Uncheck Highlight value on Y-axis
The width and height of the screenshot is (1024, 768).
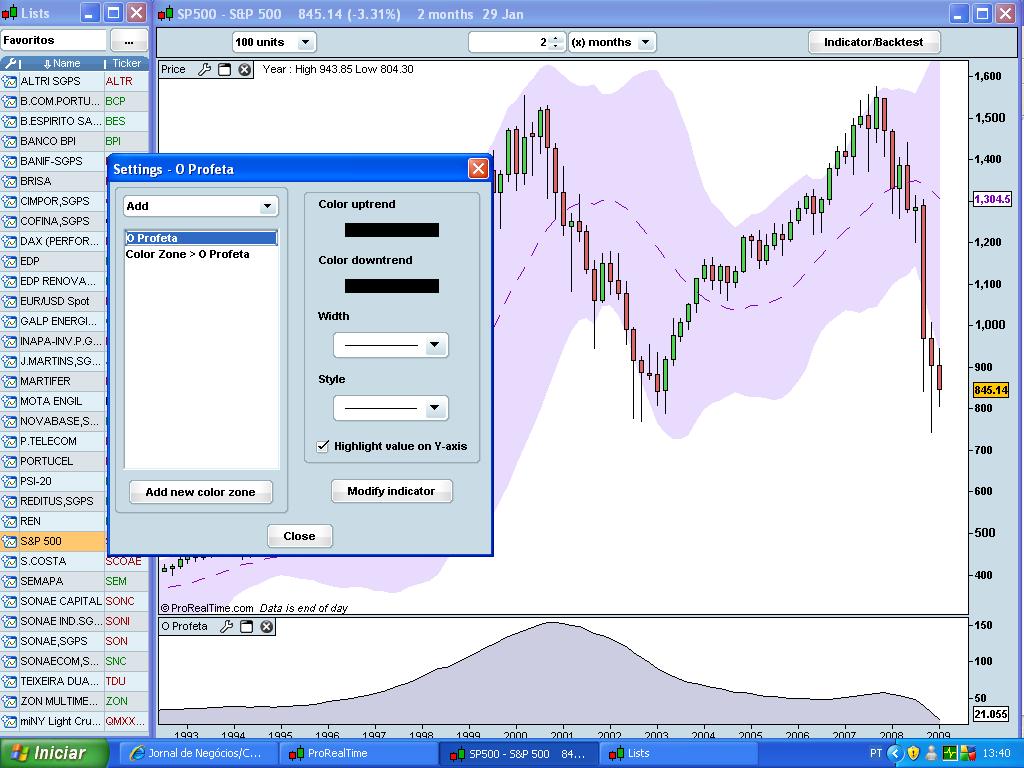point(323,446)
